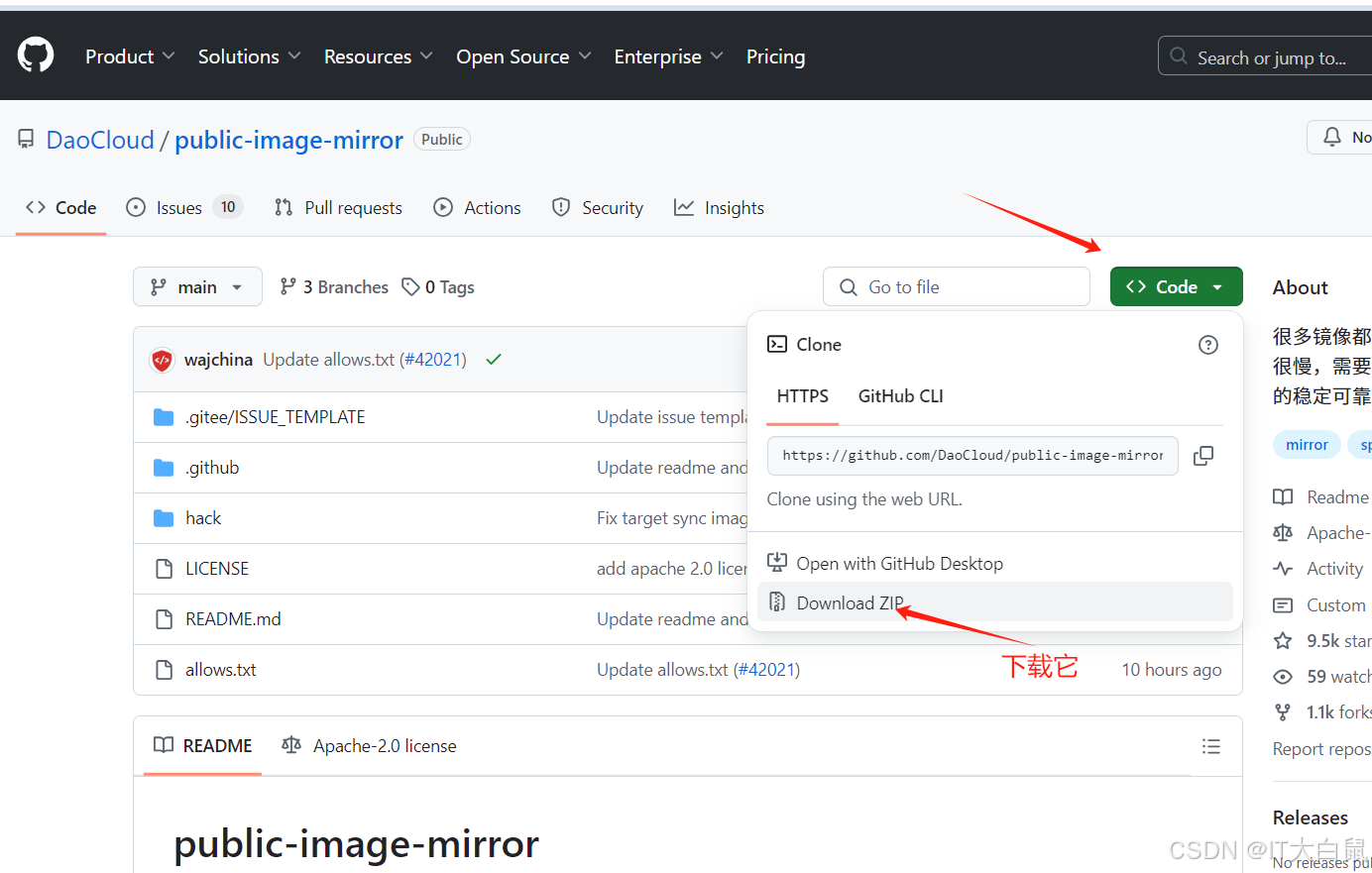View the watching count link
Viewport: 1372px width, 873px height.
(x=1321, y=677)
